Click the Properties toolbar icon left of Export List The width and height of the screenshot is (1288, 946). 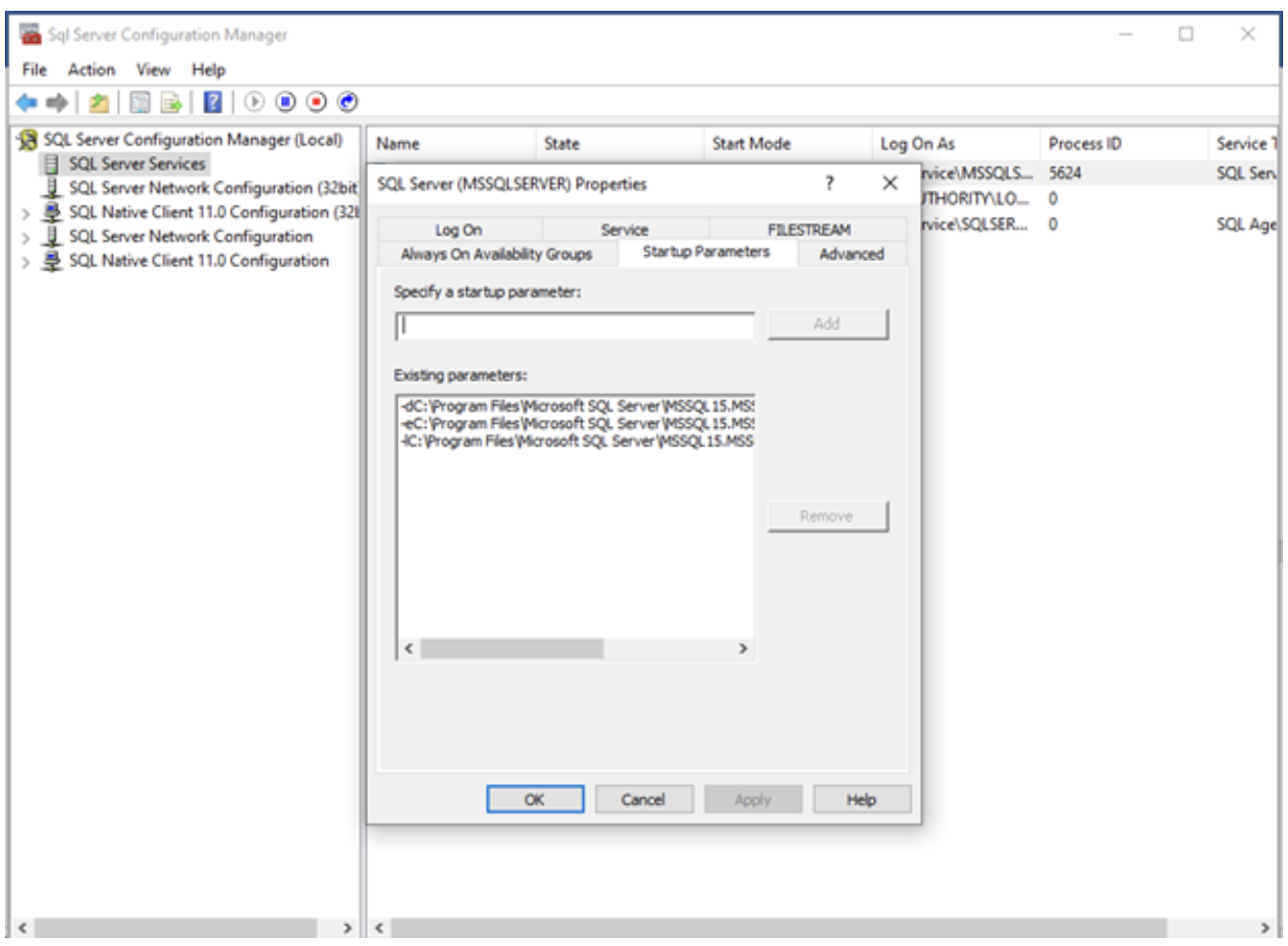coord(140,102)
